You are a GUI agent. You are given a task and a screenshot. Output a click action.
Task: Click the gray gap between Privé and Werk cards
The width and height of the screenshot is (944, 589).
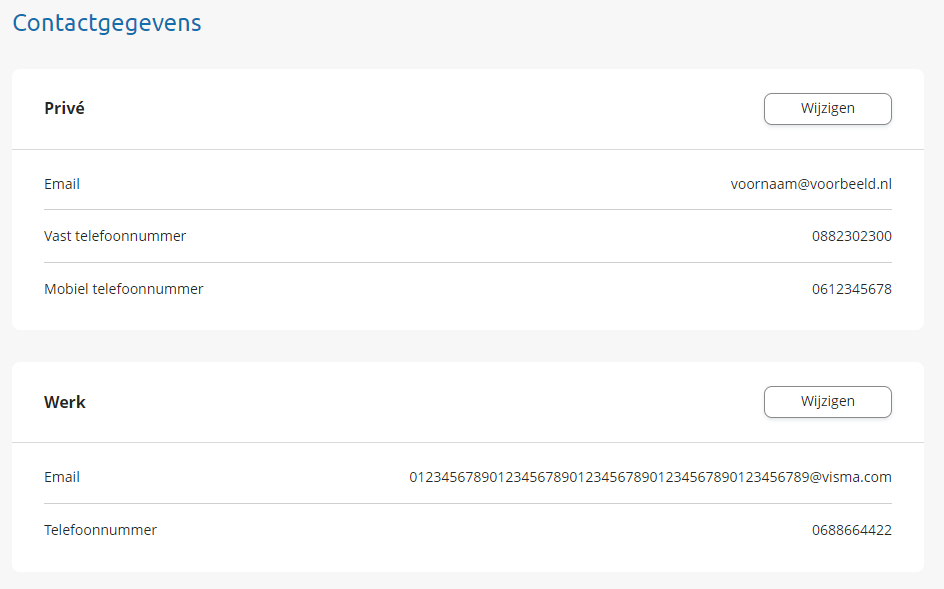click(468, 346)
